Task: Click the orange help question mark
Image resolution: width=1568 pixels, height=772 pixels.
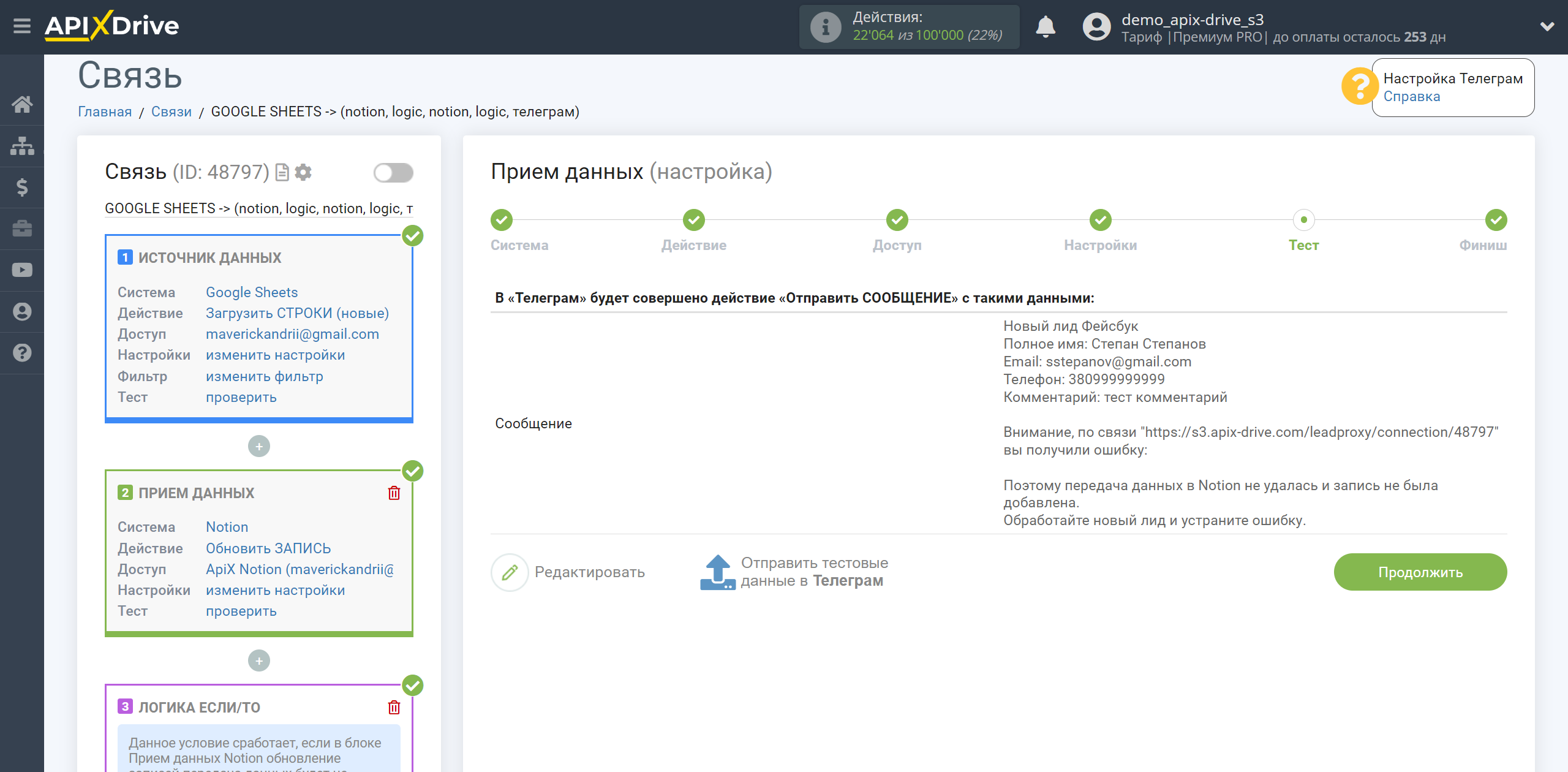Action: (1359, 86)
